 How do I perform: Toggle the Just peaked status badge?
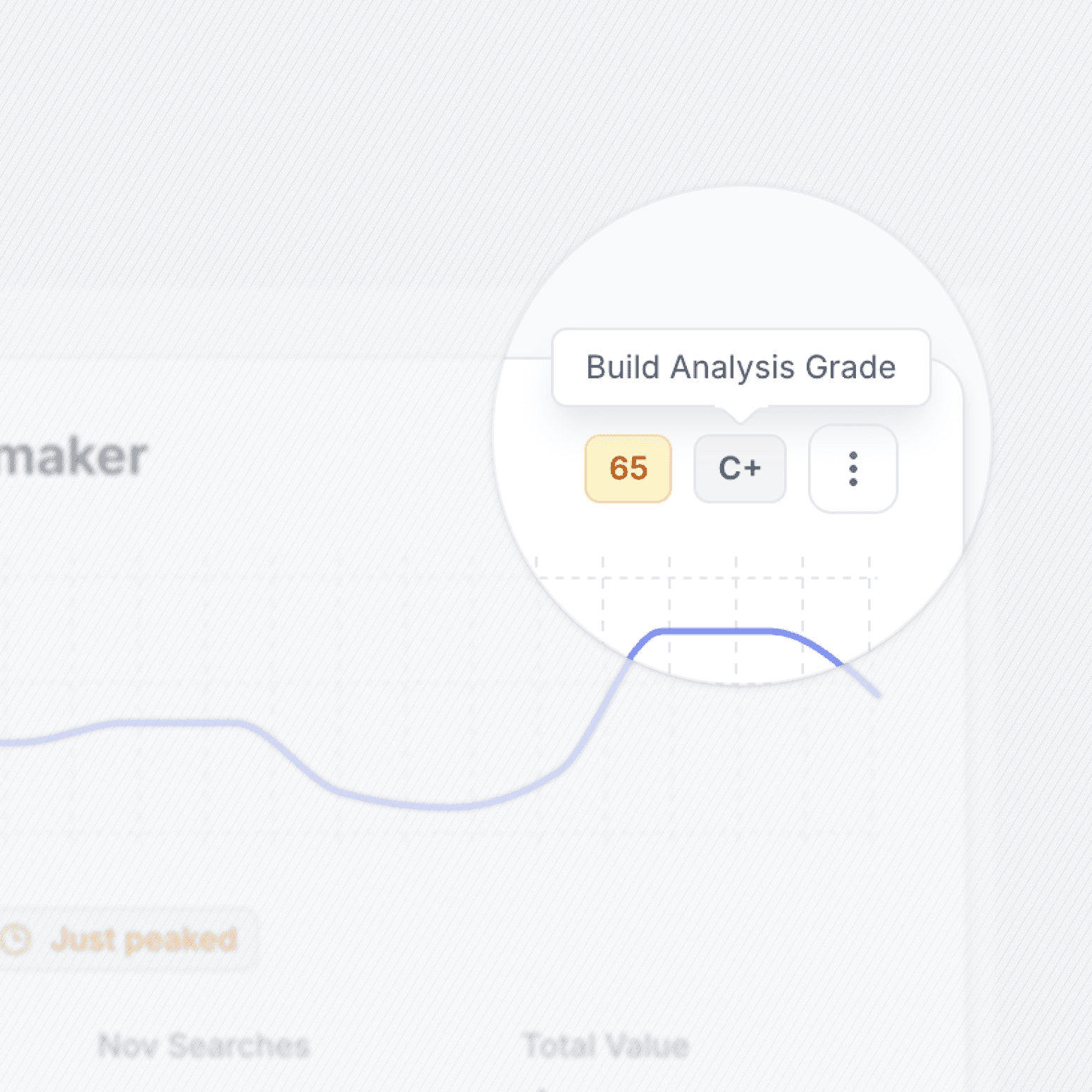tap(130, 939)
